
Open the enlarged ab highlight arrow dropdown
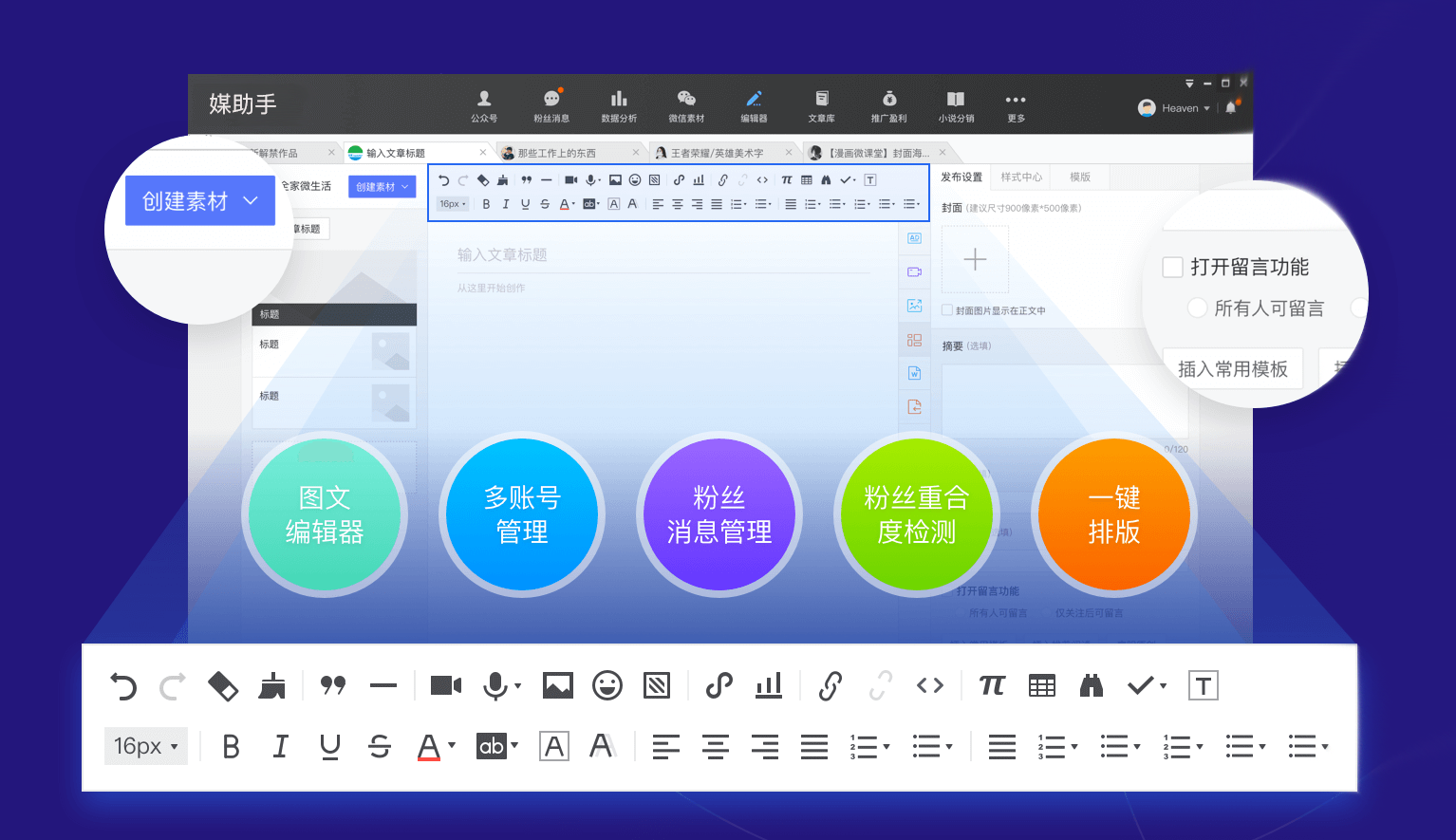point(514,746)
